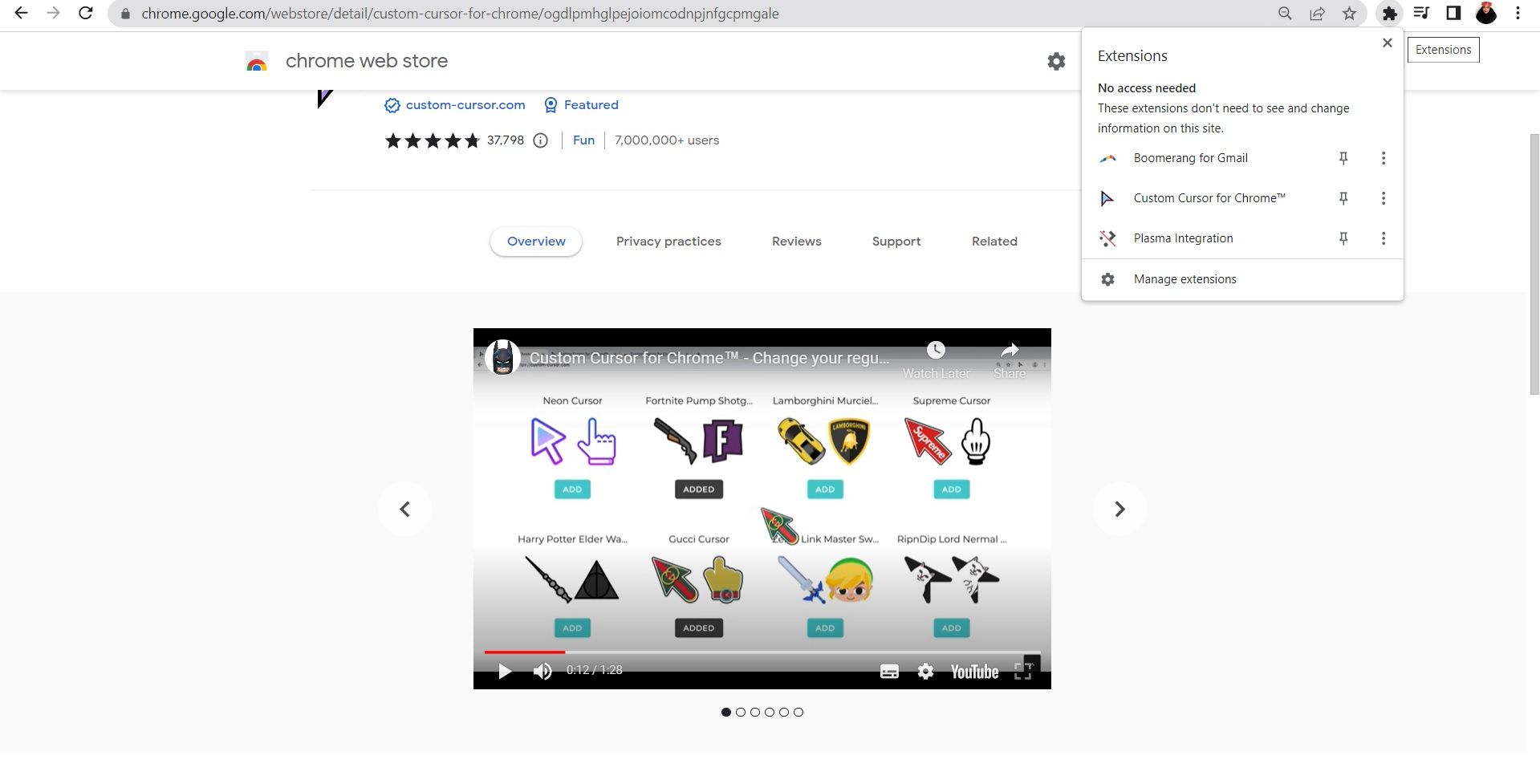The width and height of the screenshot is (1540, 784).
Task: Select the first carousel dot
Action: pos(726,712)
